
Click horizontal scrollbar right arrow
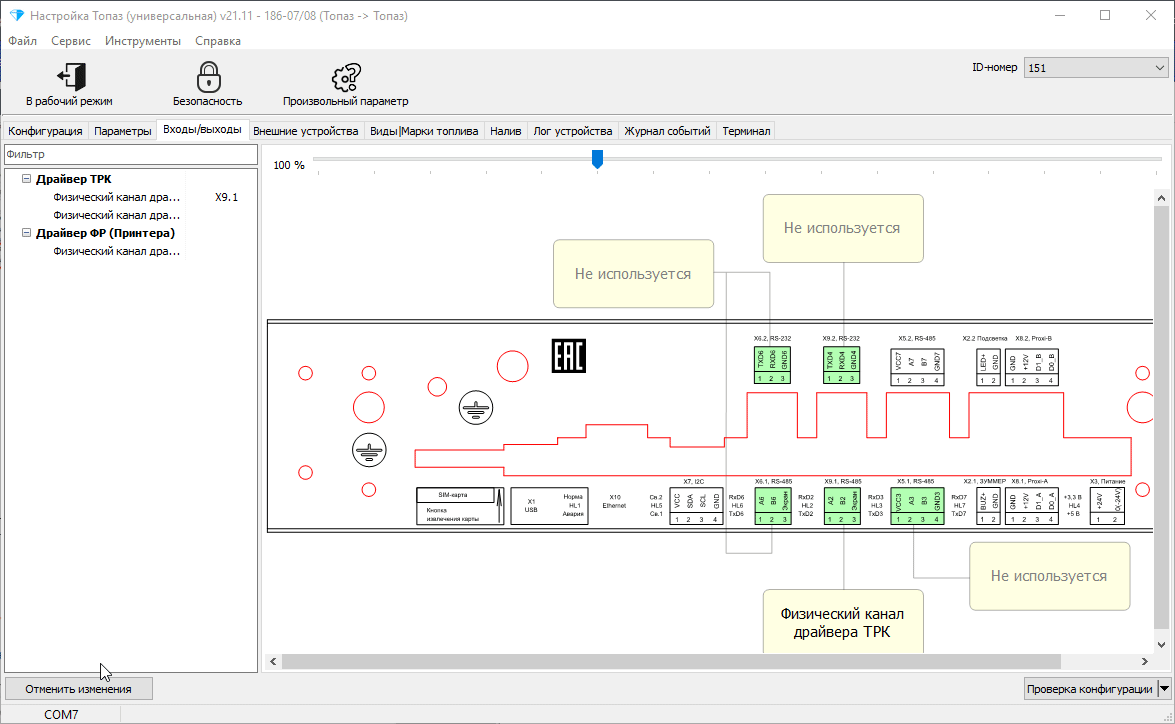1144,661
